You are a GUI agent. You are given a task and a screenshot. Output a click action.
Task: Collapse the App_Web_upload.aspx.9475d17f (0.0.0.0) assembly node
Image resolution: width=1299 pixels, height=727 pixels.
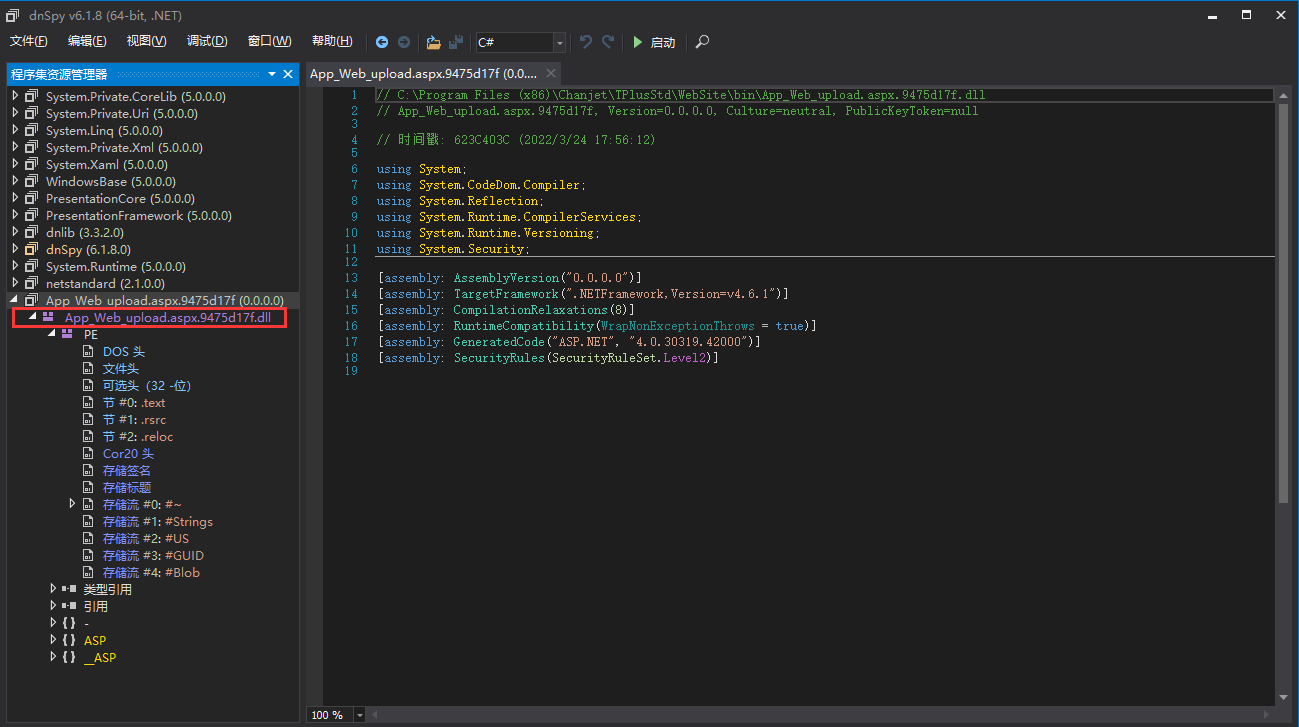click(15, 300)
